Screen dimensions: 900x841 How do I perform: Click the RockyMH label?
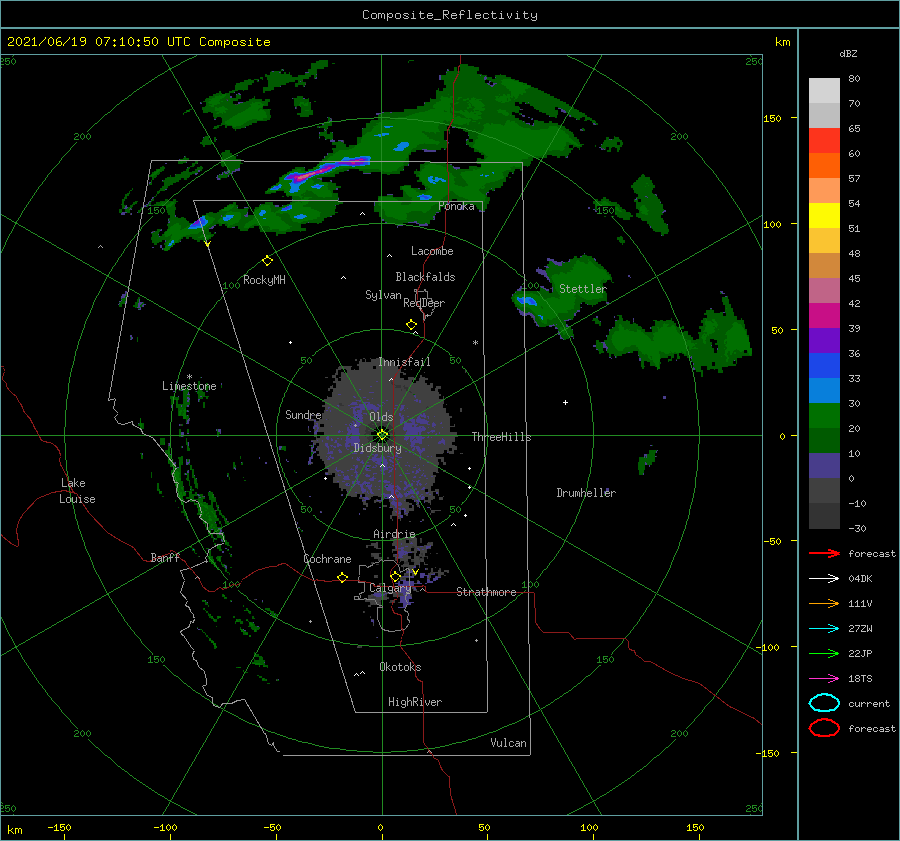point(264,280)
